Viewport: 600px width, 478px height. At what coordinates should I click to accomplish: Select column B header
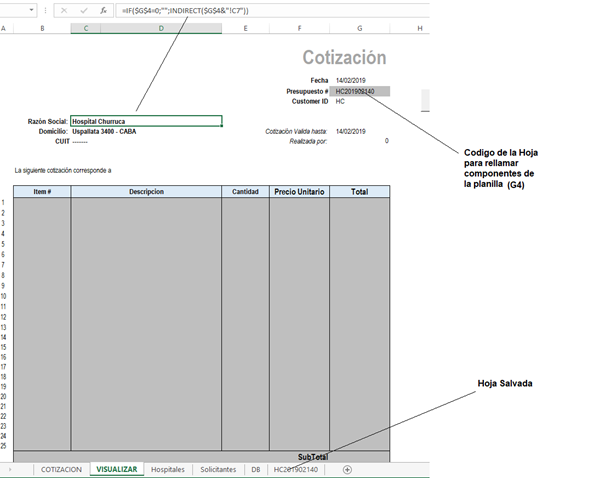(x=42, y=28)
